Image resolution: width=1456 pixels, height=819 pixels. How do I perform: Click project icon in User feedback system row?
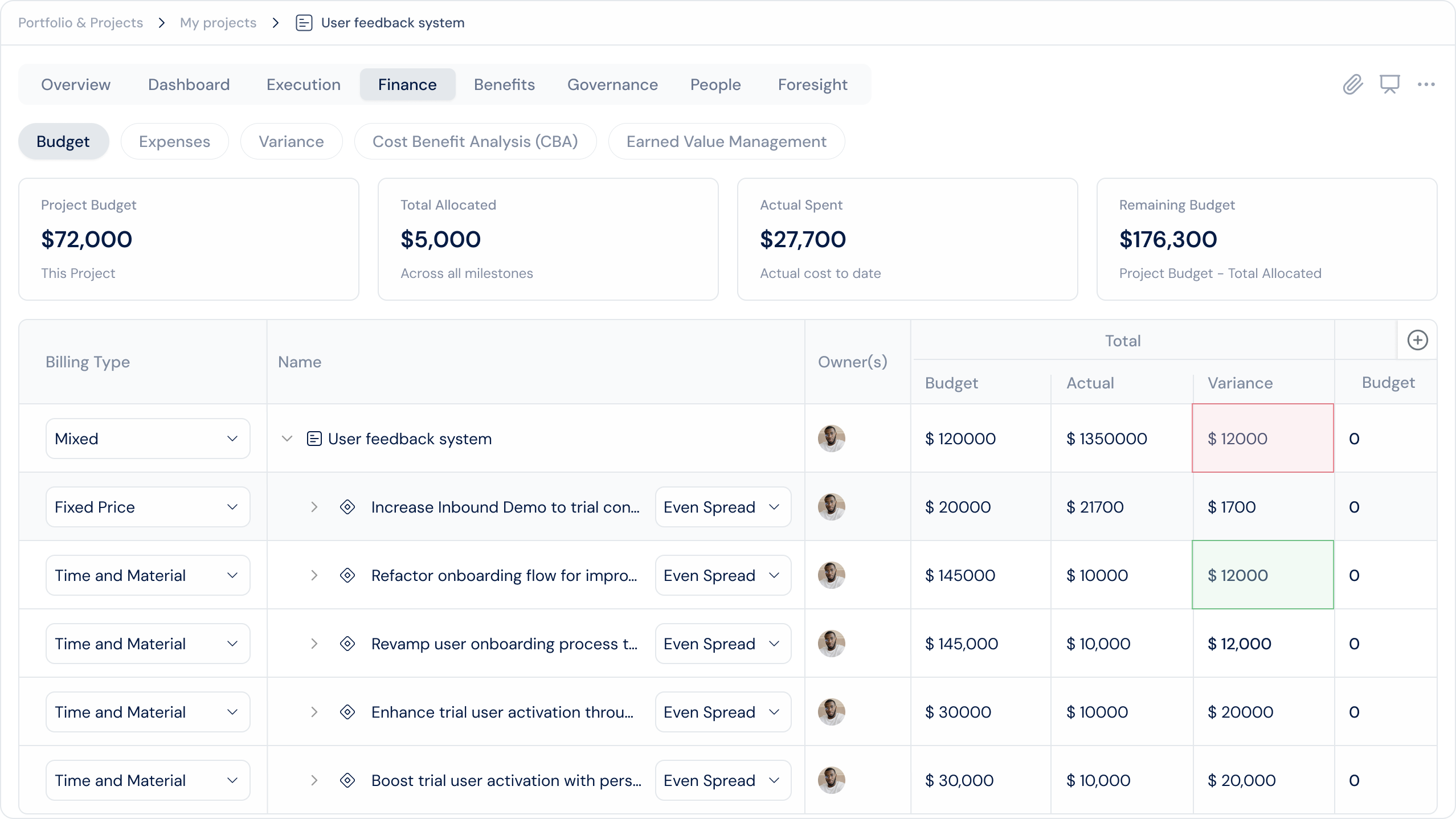314,439
